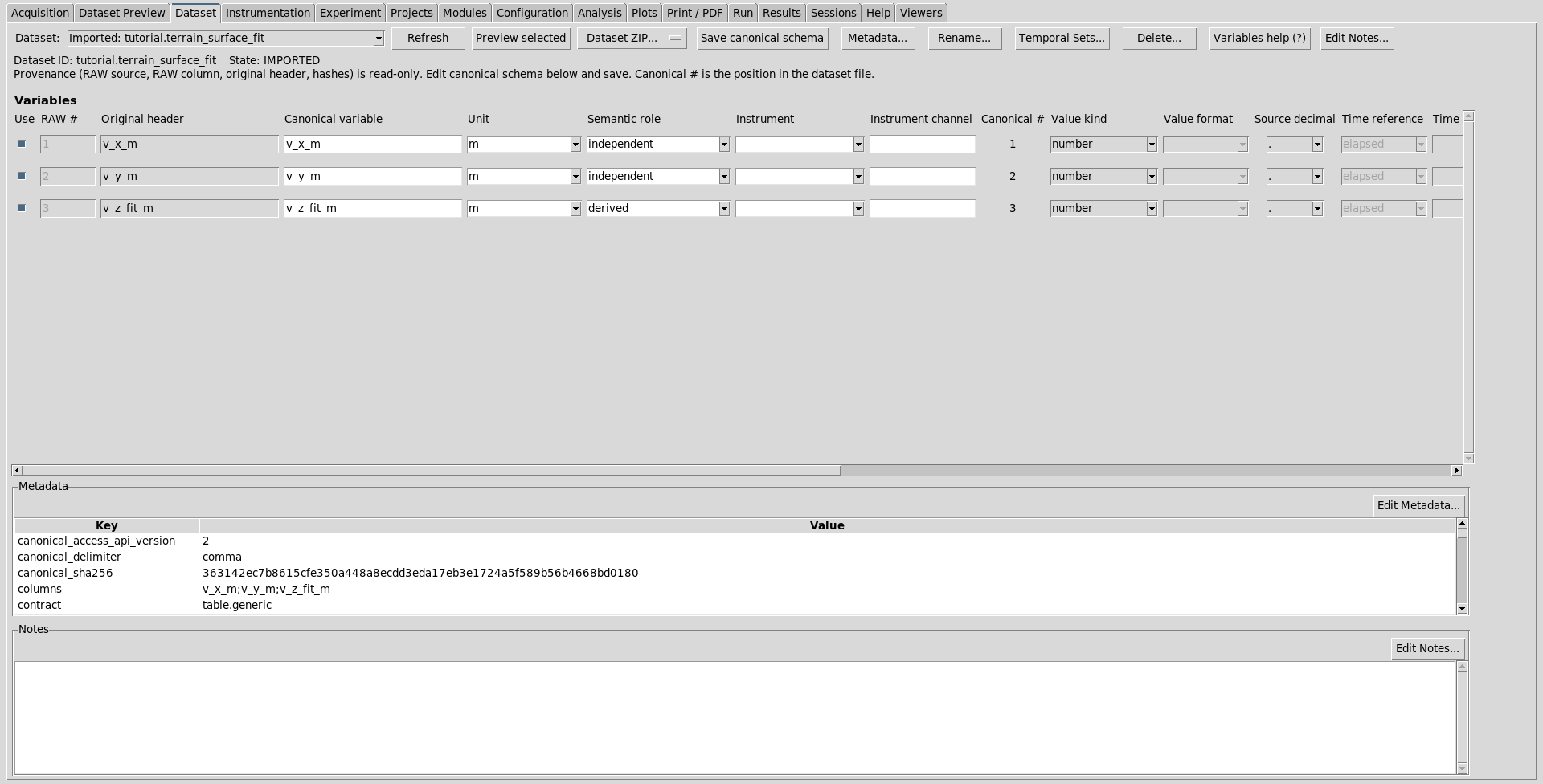1543x784 pixels.
Task: Click Instrument channel field for v_y_m
Action: [x=923, y=177]
